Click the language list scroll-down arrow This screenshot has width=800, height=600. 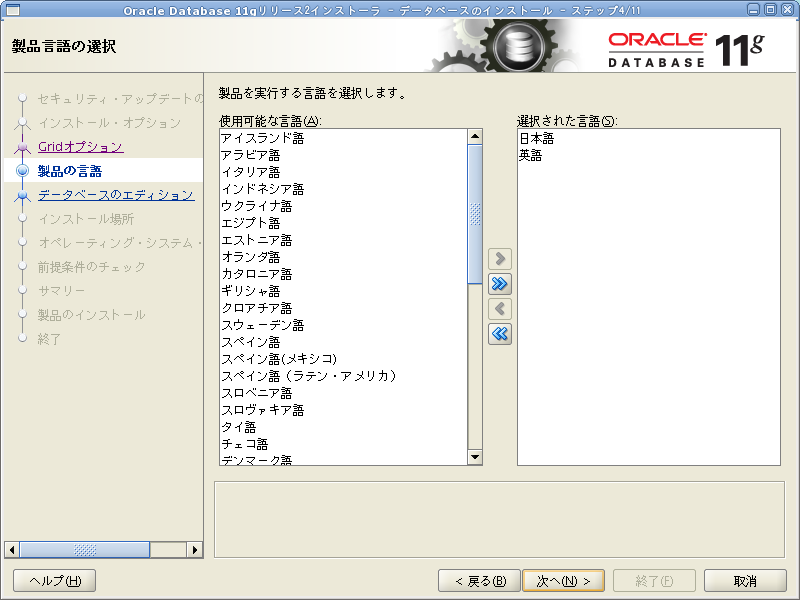pos(475,457)
